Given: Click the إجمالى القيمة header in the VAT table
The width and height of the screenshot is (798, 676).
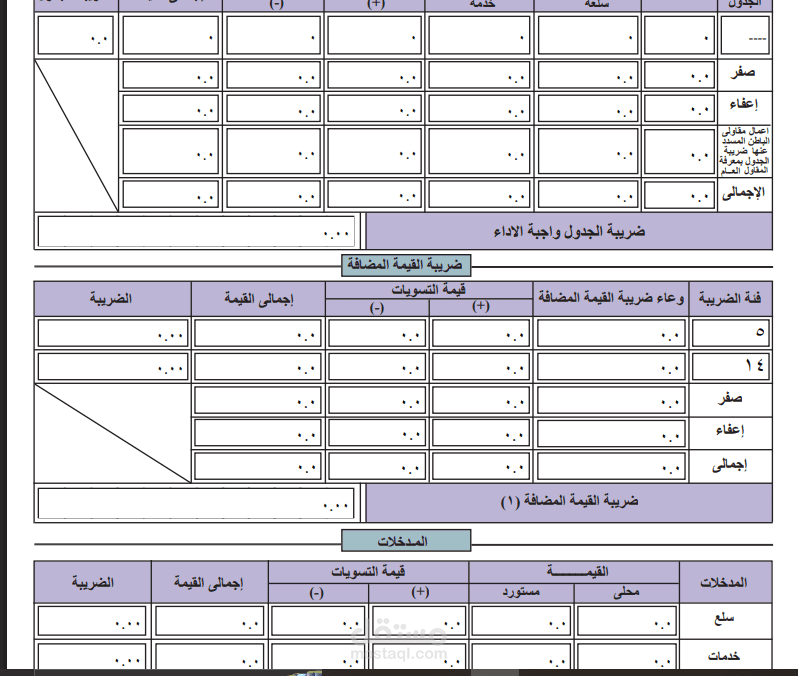Looking at the screenshot, I should pos(259,298).
